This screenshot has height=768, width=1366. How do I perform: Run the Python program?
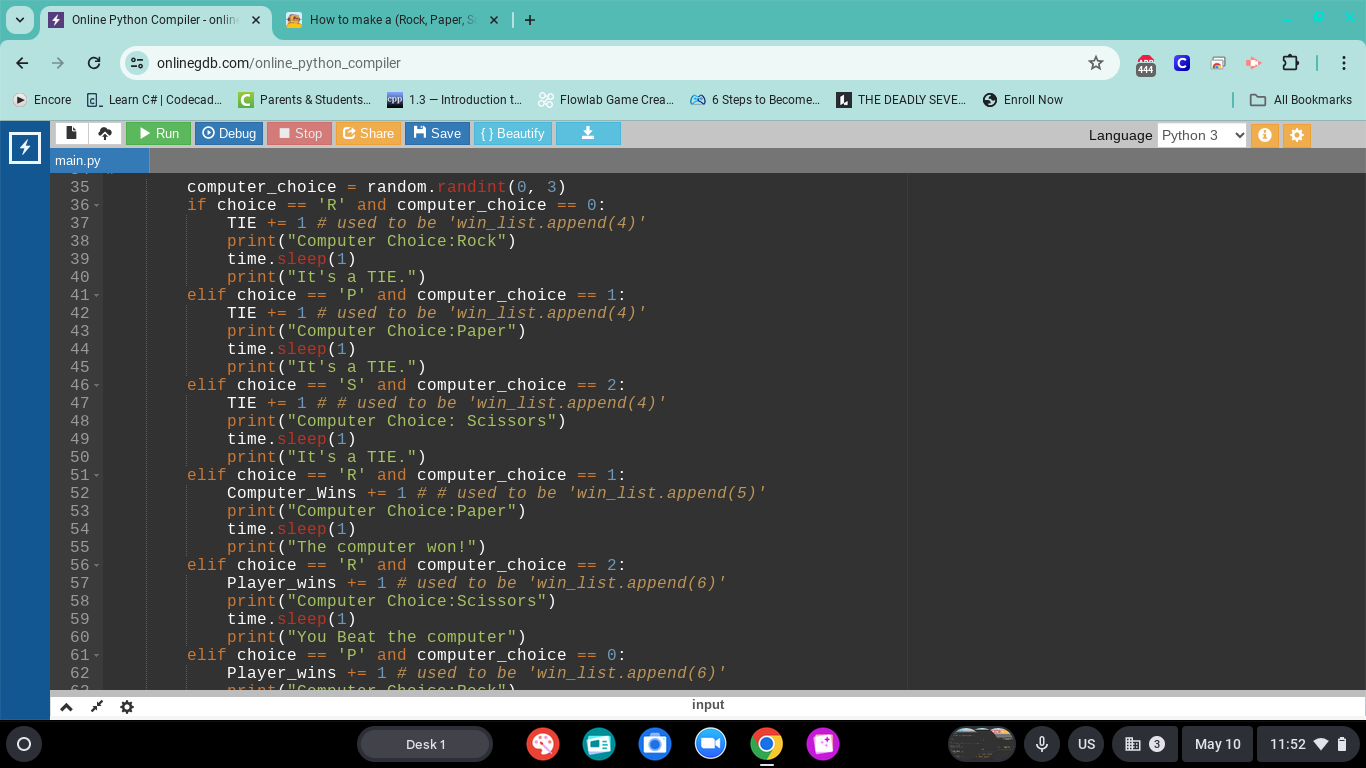click(x=158, y=133)
